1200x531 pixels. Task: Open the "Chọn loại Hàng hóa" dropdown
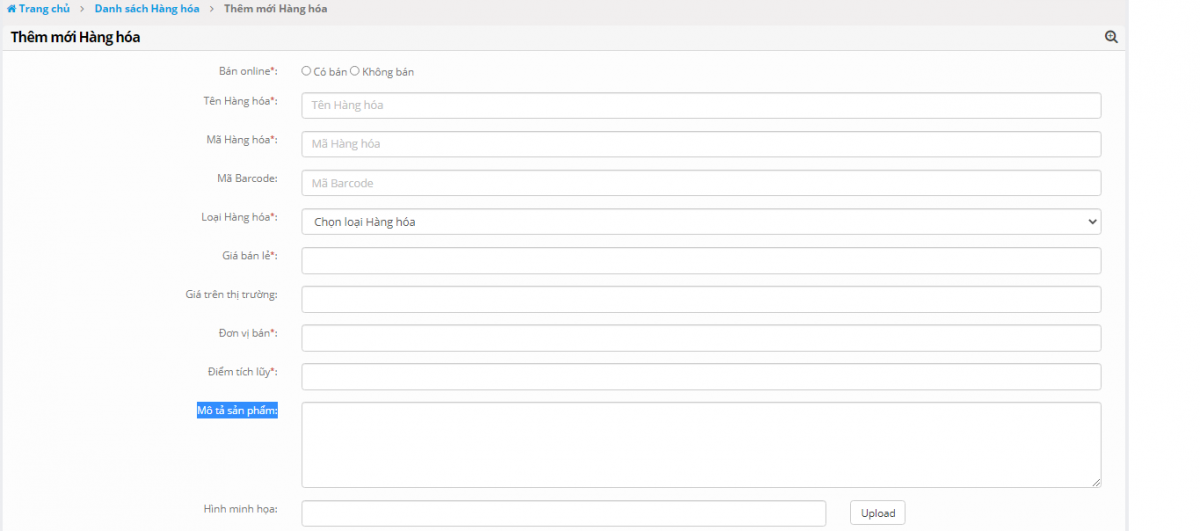tap(700, 222)
